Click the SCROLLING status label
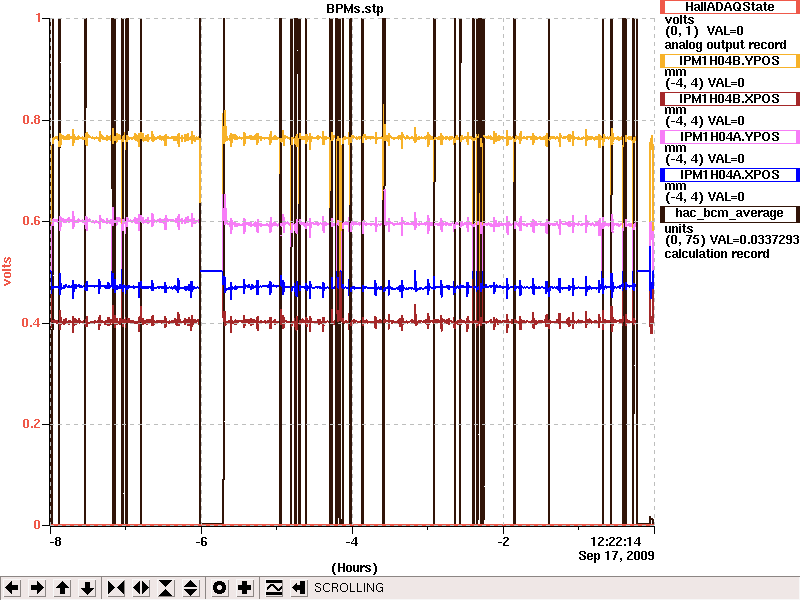The image size is (800, 600). (x=349, y=588)
